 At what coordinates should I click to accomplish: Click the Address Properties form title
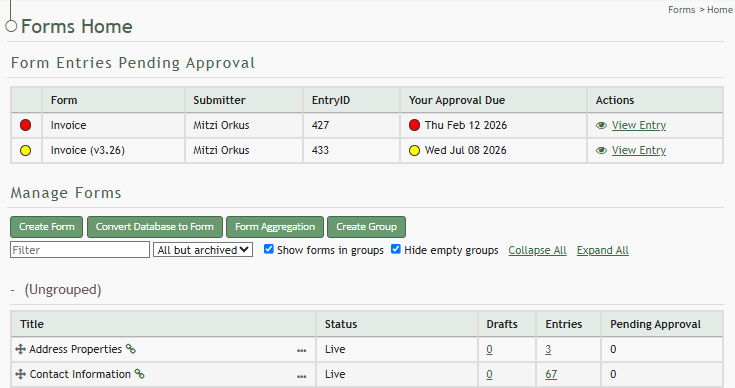75,349
